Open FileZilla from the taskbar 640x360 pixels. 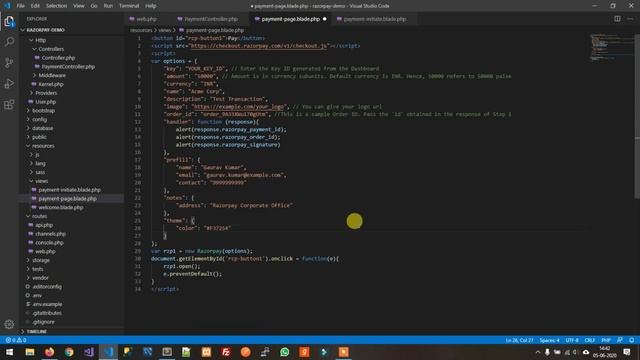point(226,352)
